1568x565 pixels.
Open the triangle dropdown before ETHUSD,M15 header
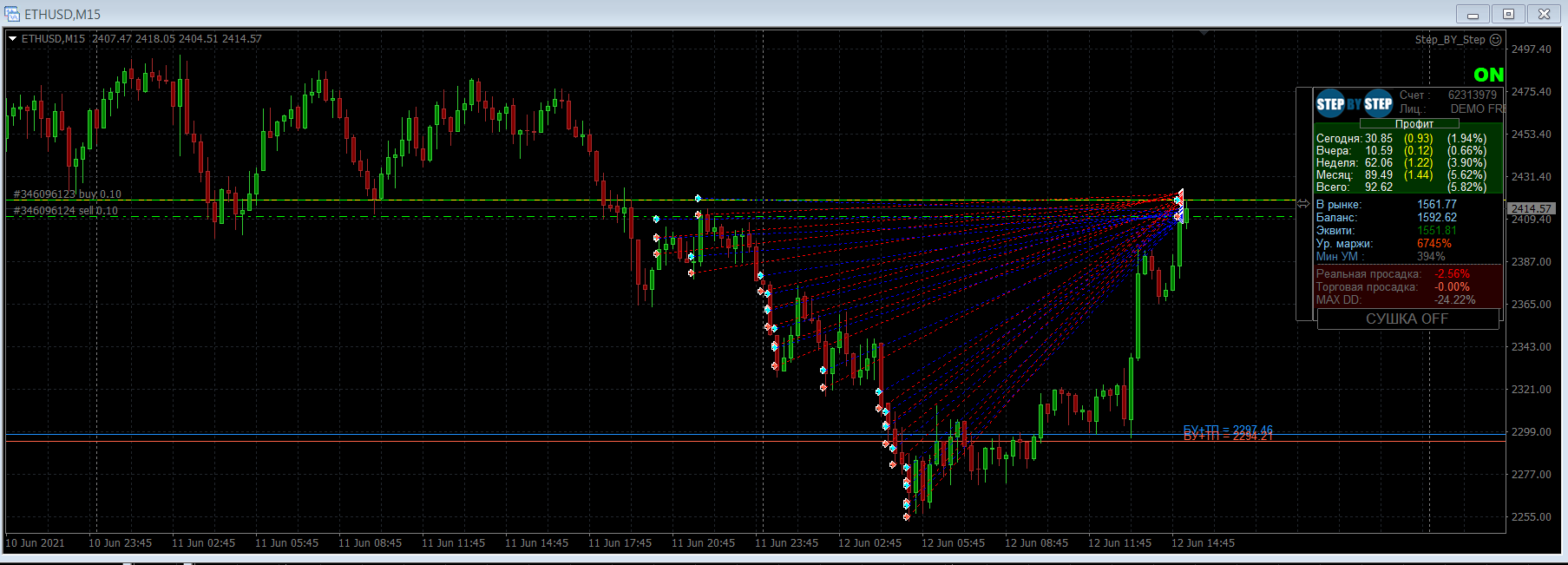tap(13, 39)
